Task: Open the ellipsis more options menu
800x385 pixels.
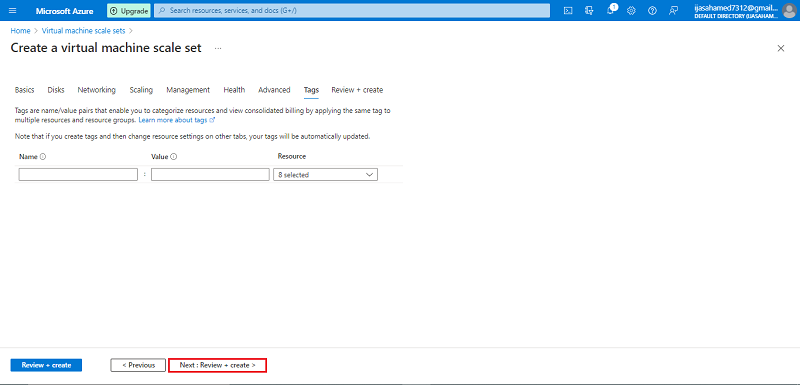Action: tap(218, 48)
